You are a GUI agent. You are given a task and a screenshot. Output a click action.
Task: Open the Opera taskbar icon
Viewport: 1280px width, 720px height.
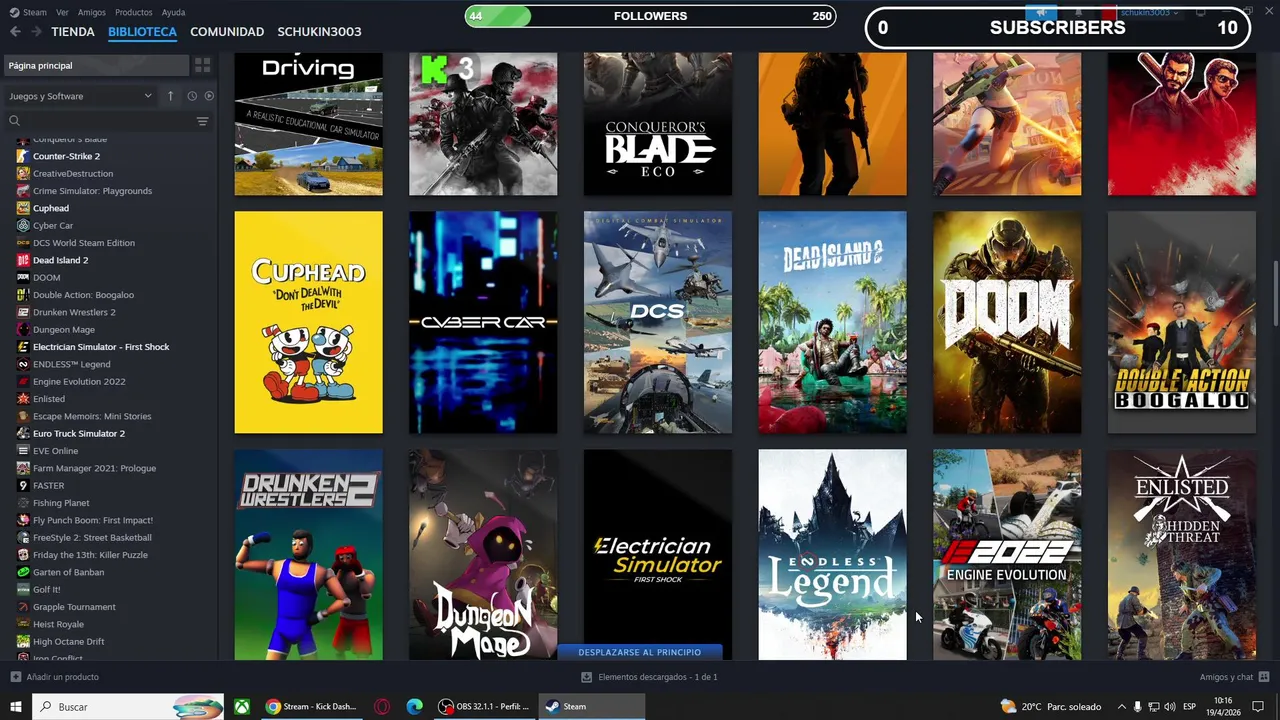point(382,707)
